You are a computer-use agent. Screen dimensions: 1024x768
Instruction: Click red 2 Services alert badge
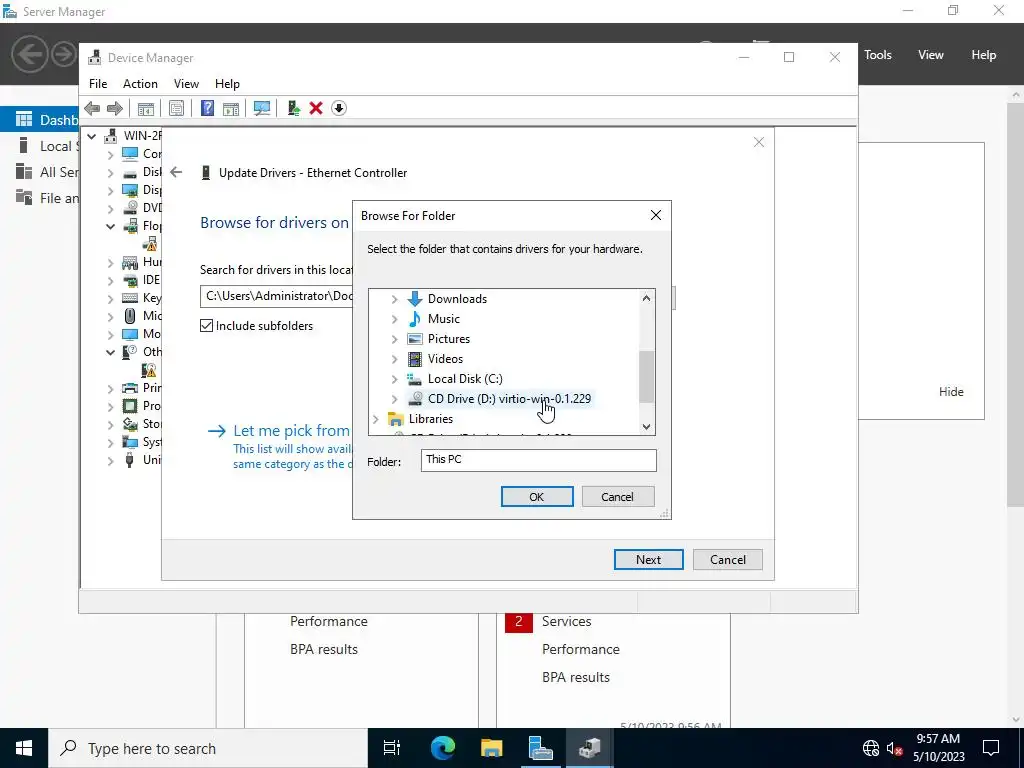click(x=519, y=621)
